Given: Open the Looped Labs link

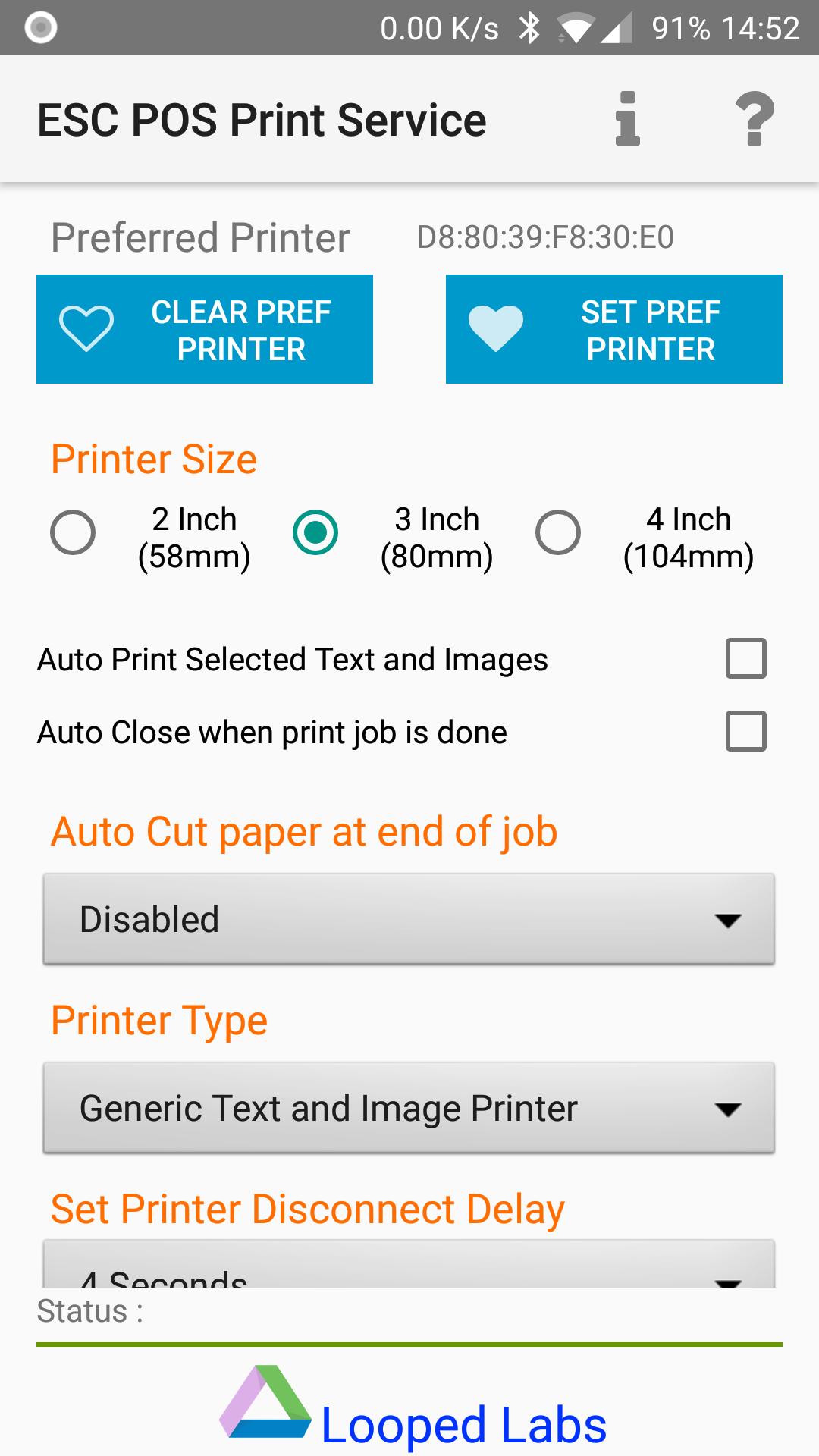Looking at the screenshot, I should click(464, 1425).
